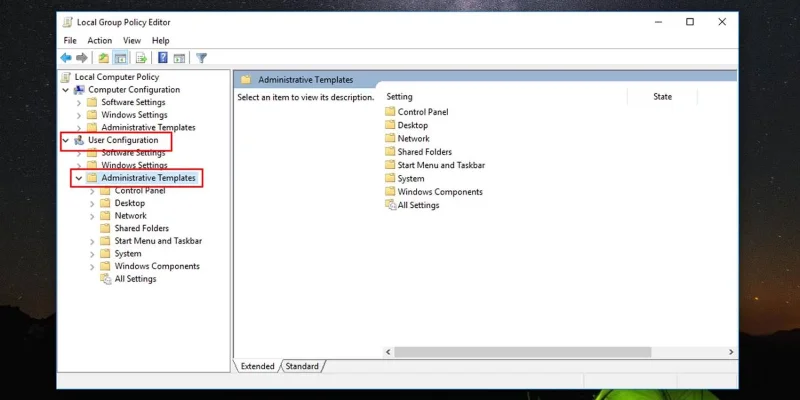Expand Desktop node in tree

click(x=92, y=203)
